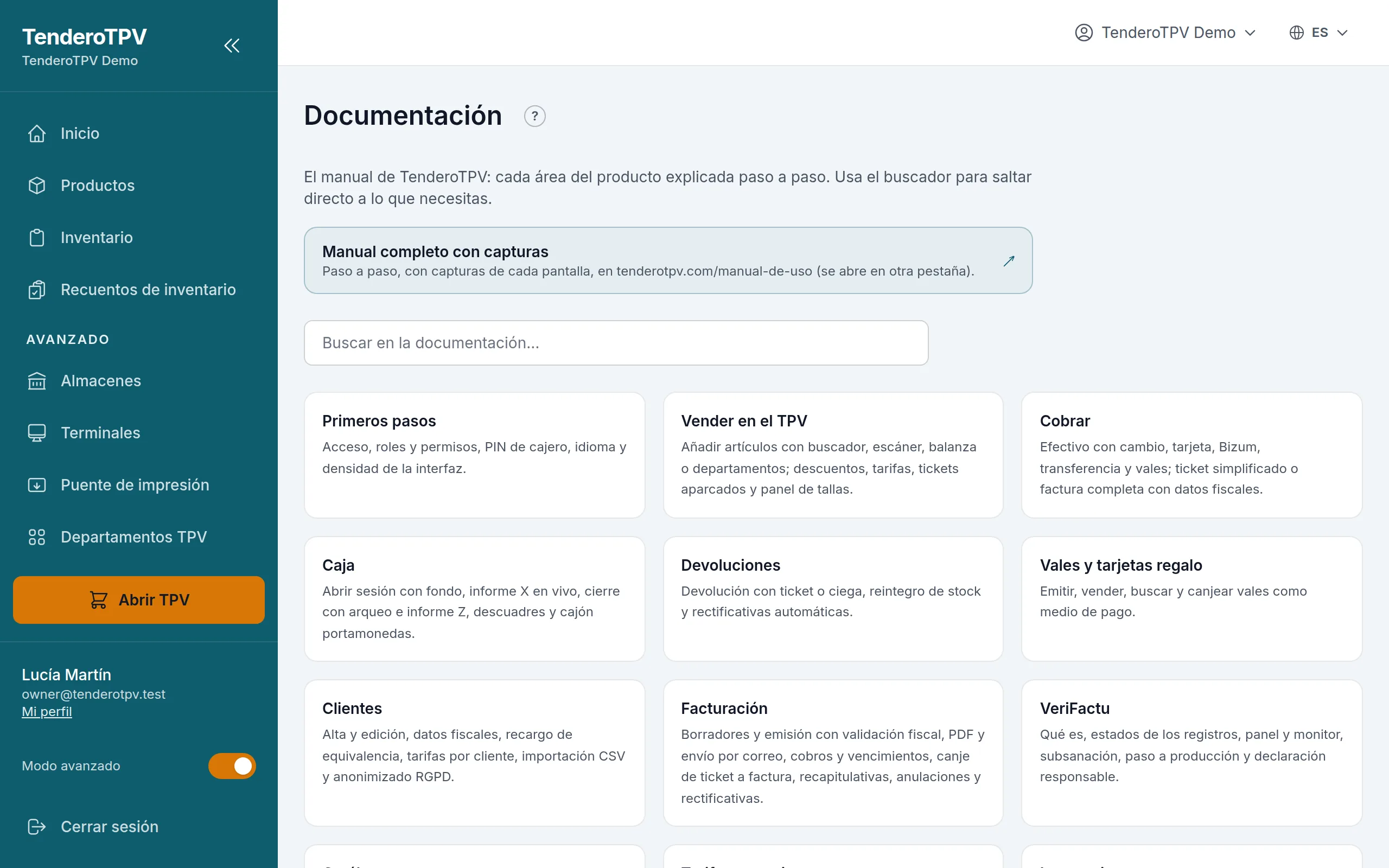This screenshot has width=1389, height=868.
Task: Click the user avatar icon in header
Action: coord(1083,33)
